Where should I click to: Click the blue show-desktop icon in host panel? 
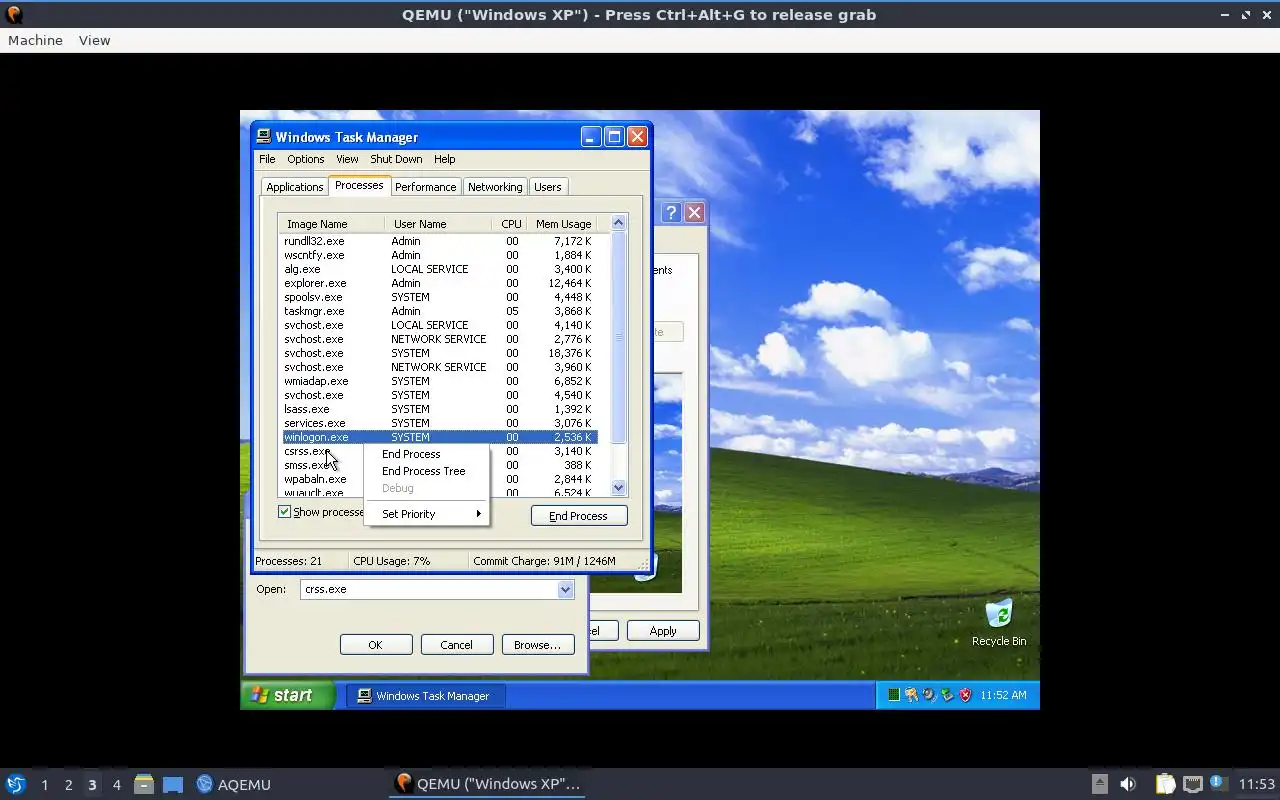click(173, 784)
